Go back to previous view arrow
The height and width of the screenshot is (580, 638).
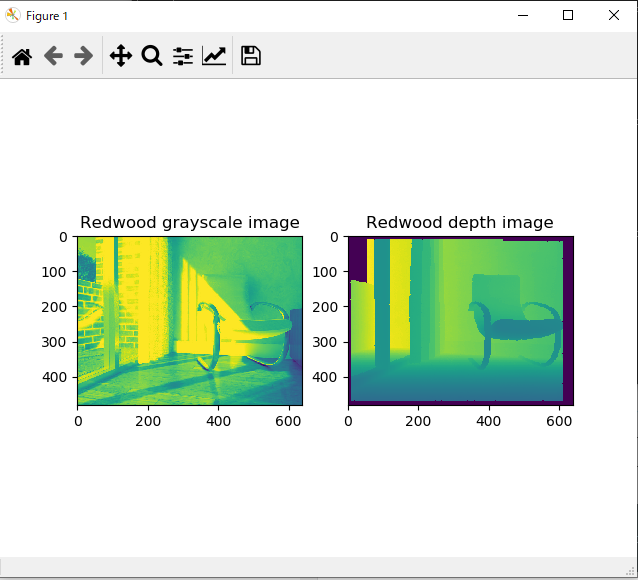pyautogui.click(x=53, y=56)
